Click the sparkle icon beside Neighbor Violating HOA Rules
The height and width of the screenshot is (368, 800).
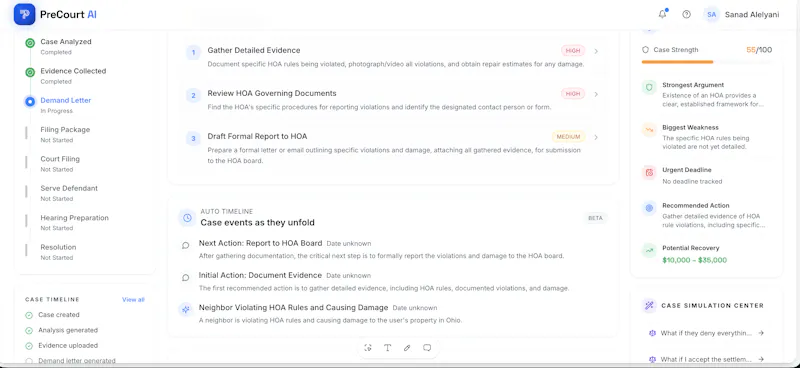click(x=185, y=309)
